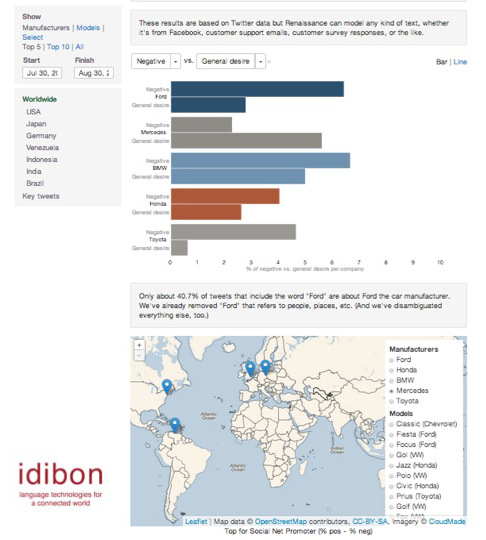Click BMW's General desire bar
This screenshot has width=486, height=540.
tap(238, 176)
